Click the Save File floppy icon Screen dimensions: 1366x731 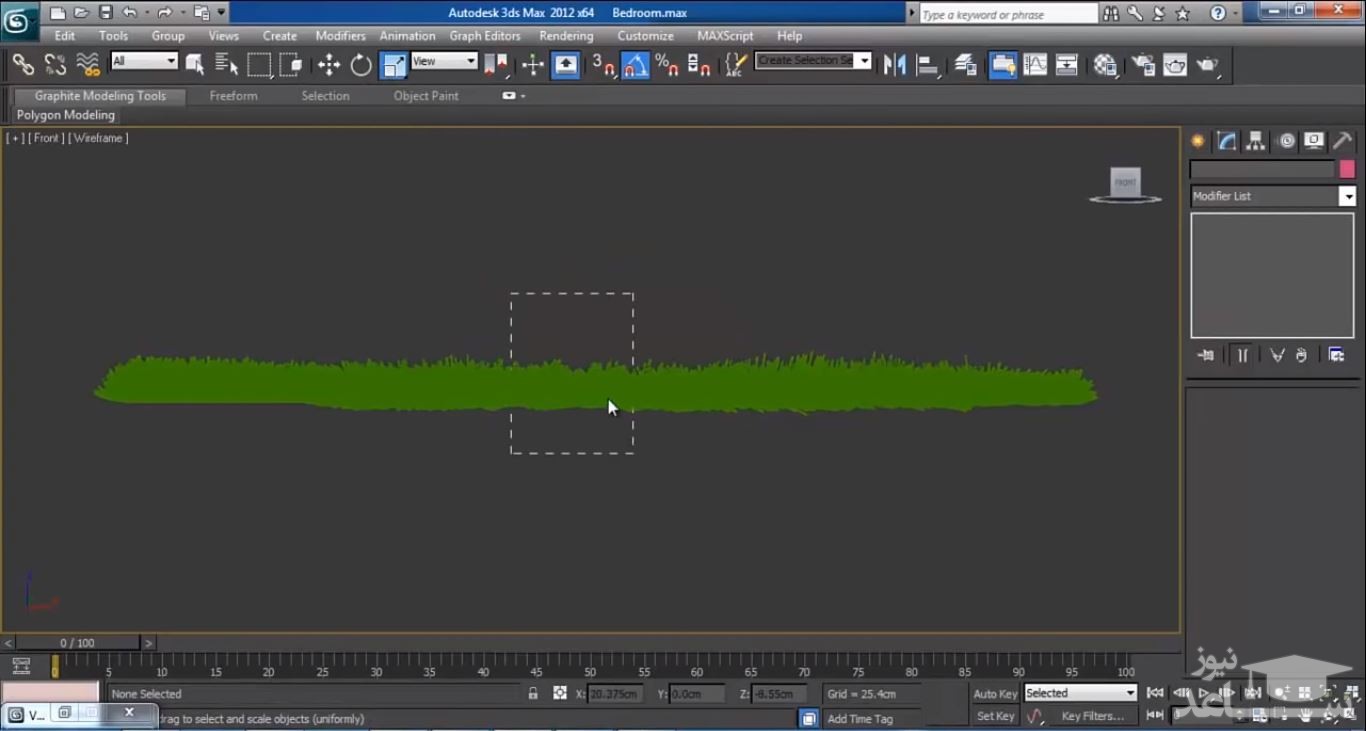tap(105, 13)
